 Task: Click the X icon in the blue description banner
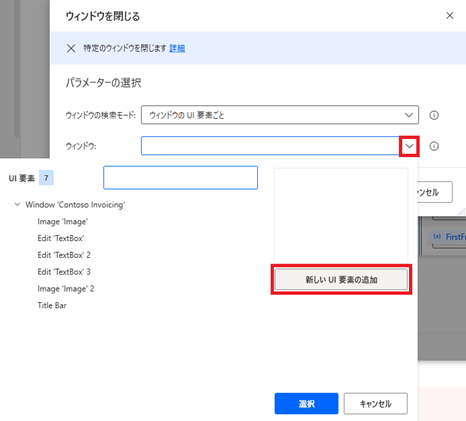point(71,48)
